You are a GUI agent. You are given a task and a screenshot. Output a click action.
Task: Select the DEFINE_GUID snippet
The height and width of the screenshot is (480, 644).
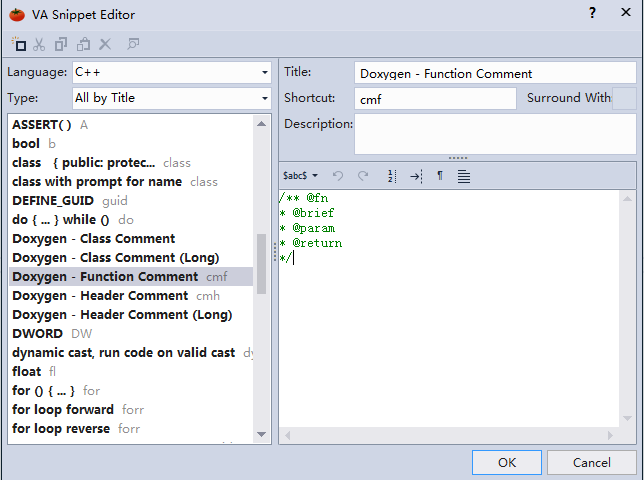click(131, 200)
